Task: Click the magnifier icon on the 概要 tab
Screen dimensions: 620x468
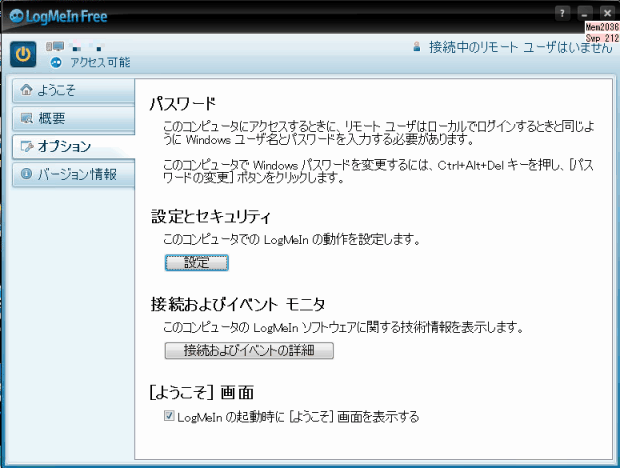Action: coord(26,118)
